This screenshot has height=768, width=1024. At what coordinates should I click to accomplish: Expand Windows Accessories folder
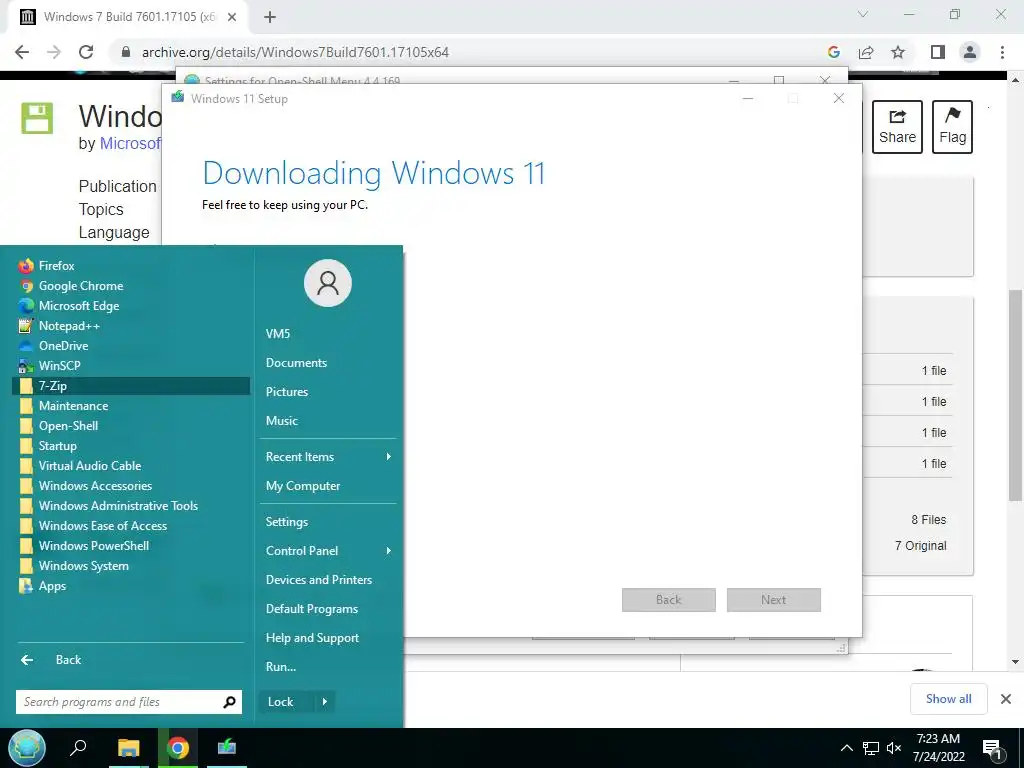click(x=131, y=486)
